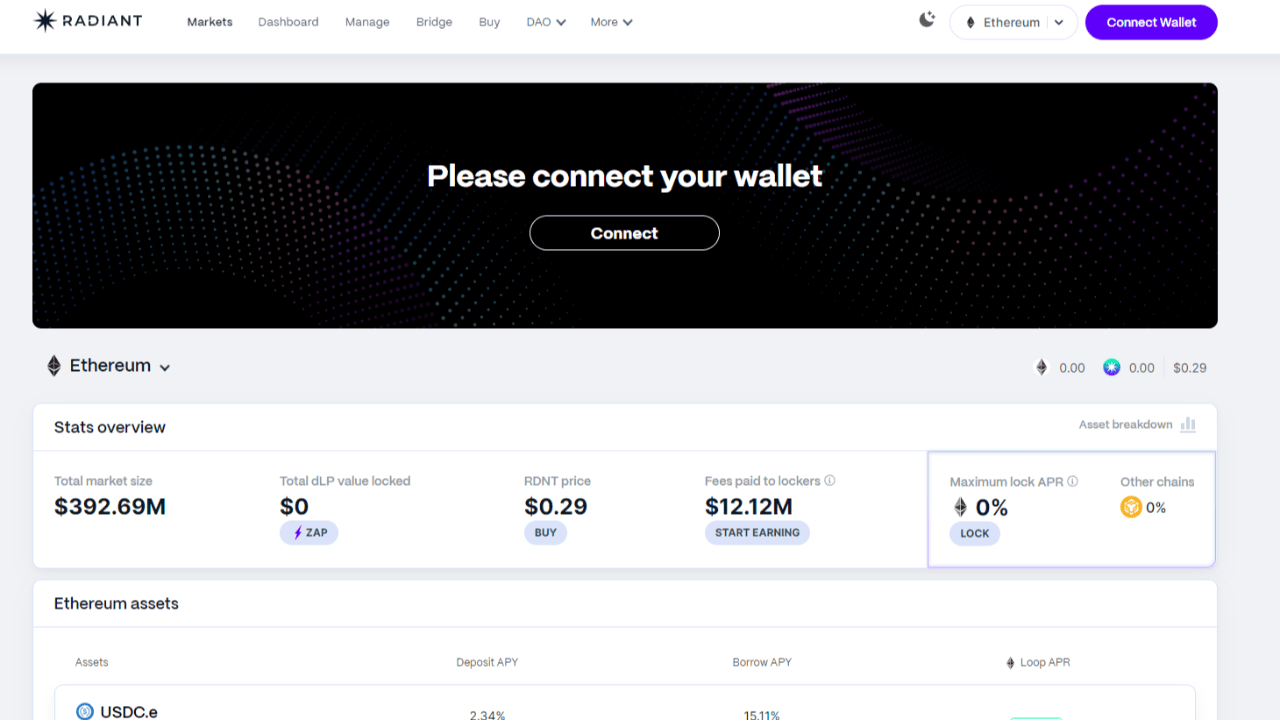Click the ETH icon beside Loop APR header
Viewport: 1280px width, 720px height.
1011,662
